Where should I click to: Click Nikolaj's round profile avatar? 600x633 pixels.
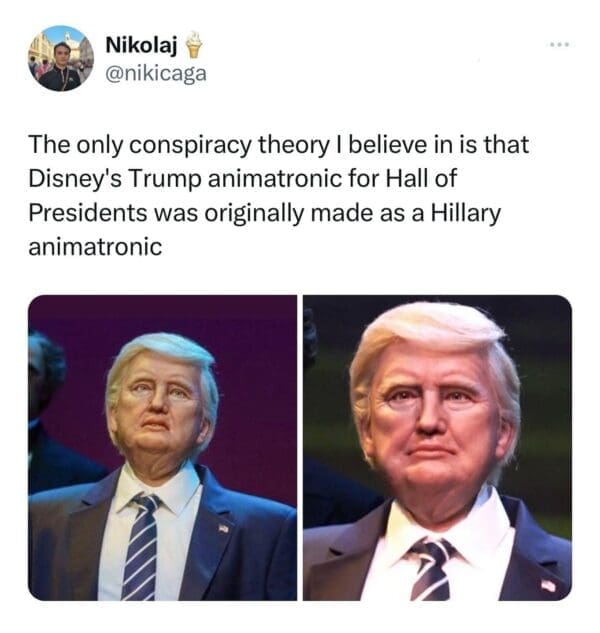(61, 58)
